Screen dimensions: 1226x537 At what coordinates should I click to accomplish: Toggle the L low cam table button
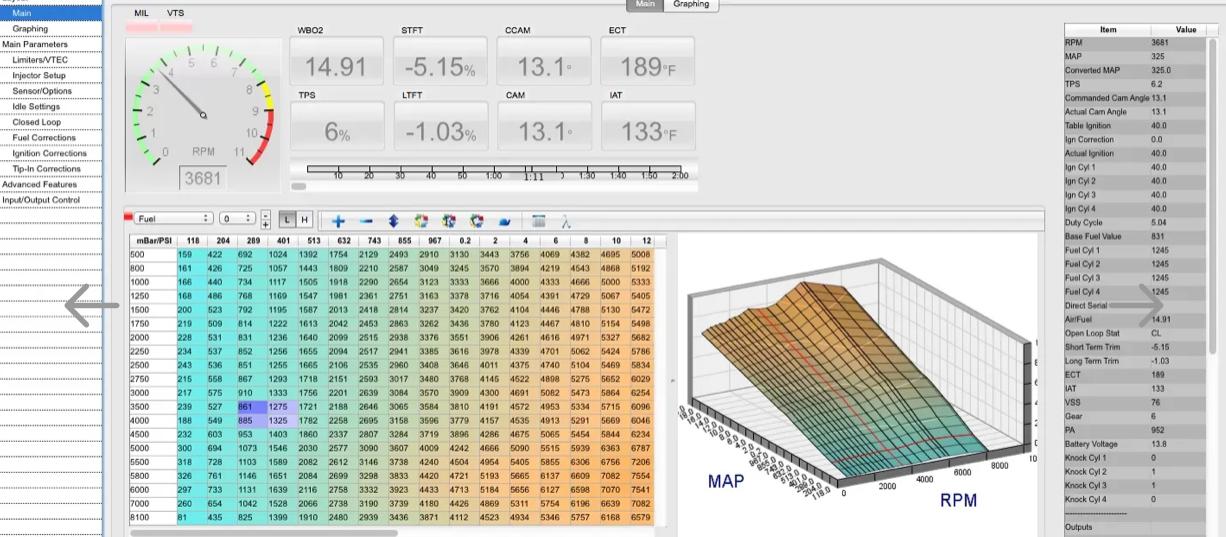(x=287, y=219)
